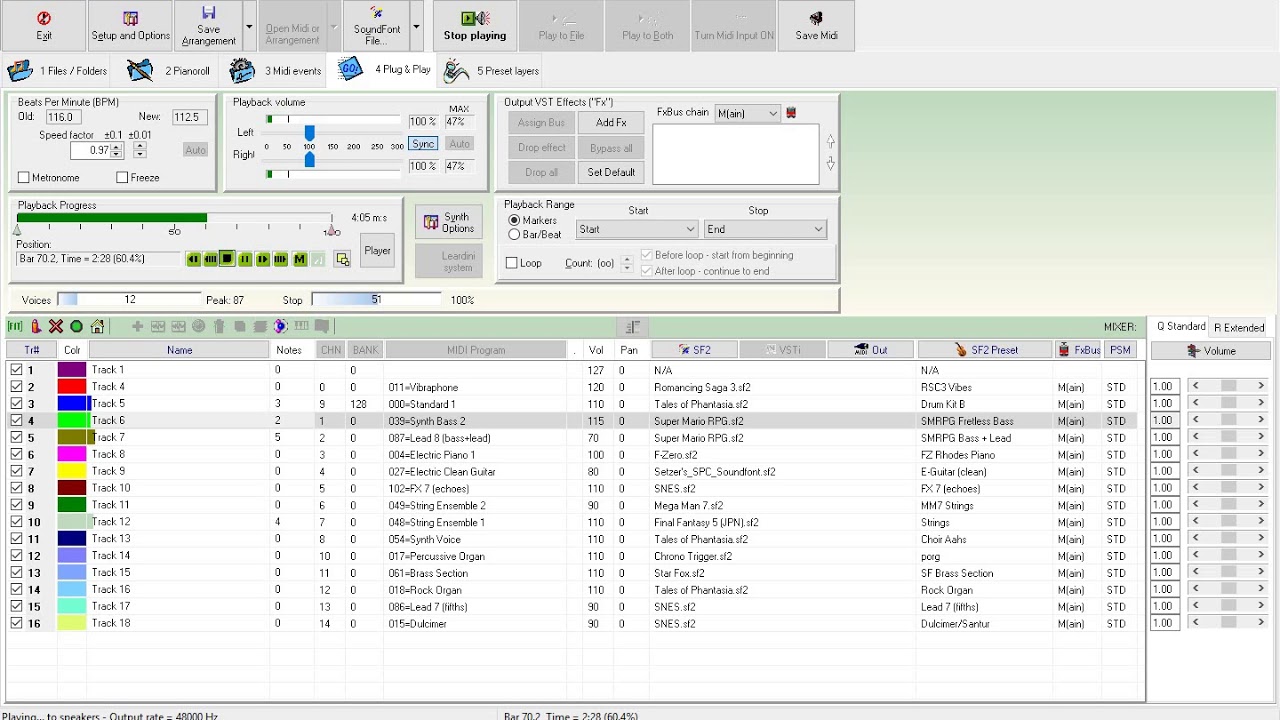Screen dimensions: 1280x720
Task: Click the Speed factor spinner arrows
Action: coord(117,151)
